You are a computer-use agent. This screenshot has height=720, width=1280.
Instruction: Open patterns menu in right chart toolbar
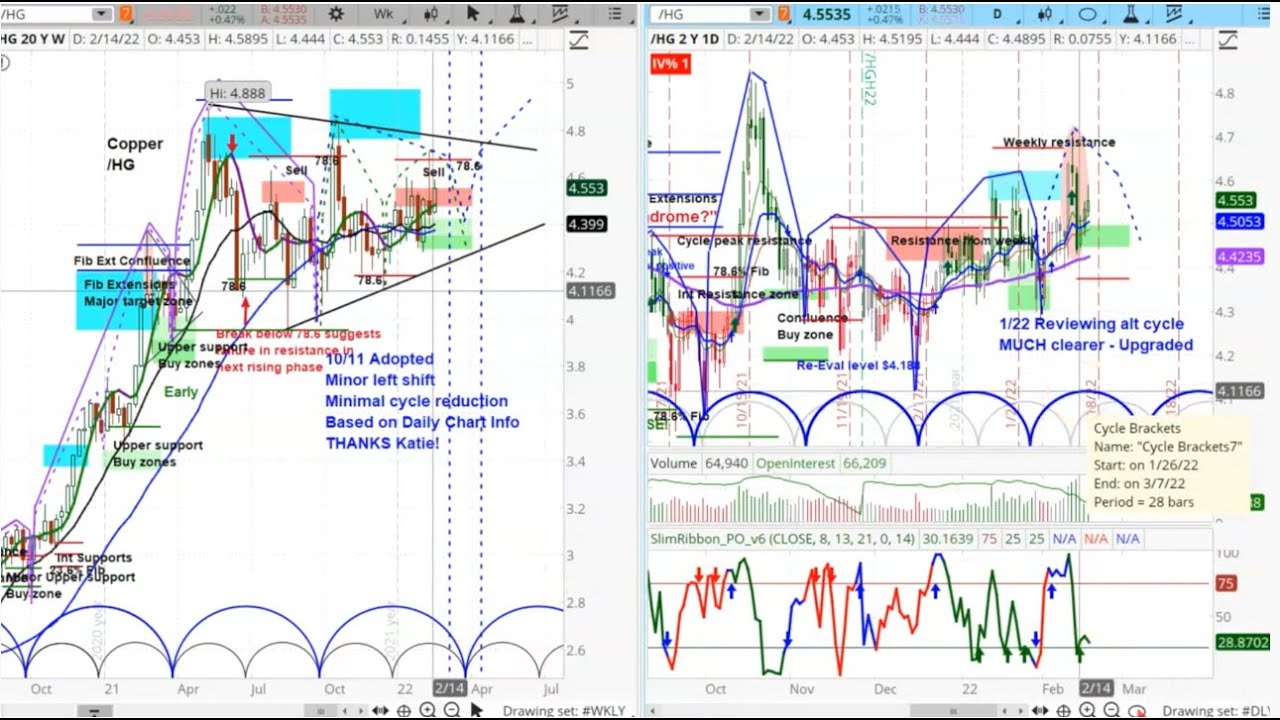click(x=1173, y=14)
